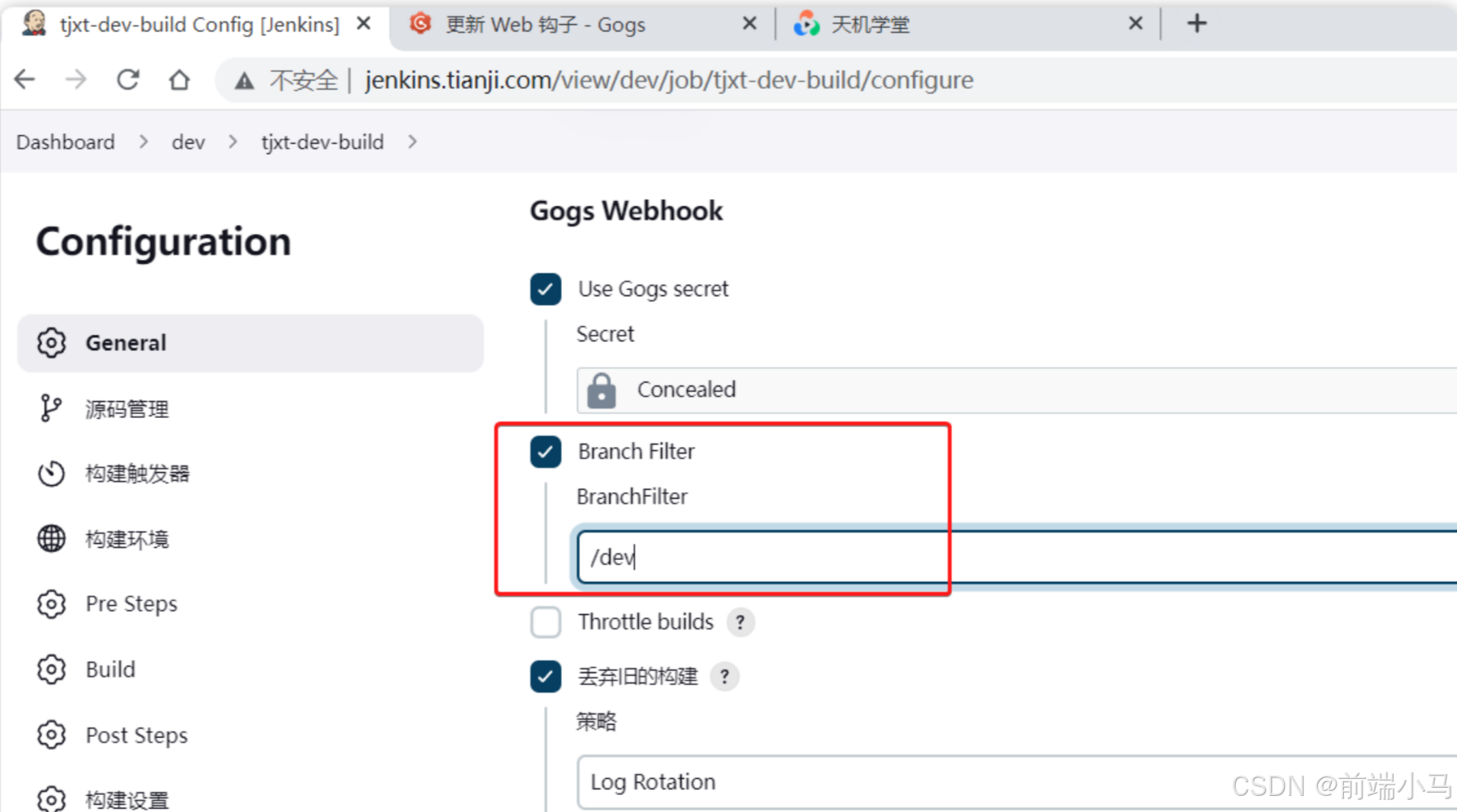Click the 天机学堂 tab favicon
This screenshot has height=812, width=1457.
click(806, 24)
